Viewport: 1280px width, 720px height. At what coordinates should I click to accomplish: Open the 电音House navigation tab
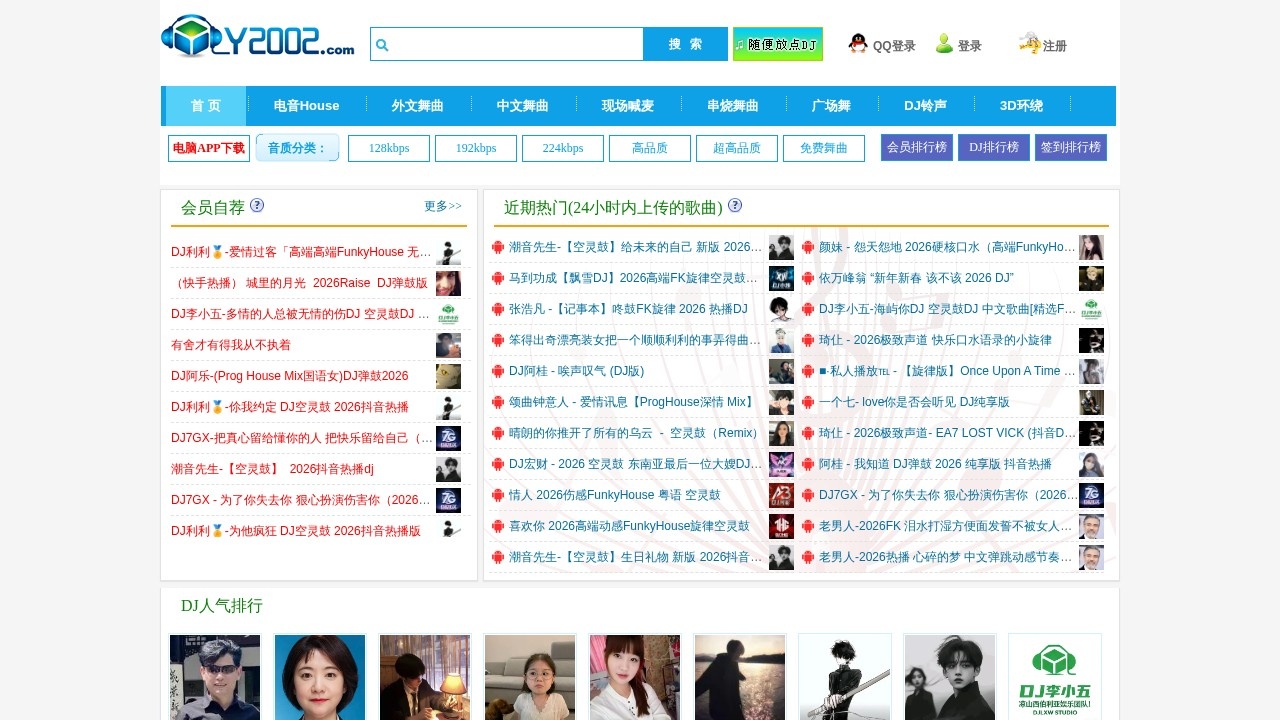coord(306,106)
